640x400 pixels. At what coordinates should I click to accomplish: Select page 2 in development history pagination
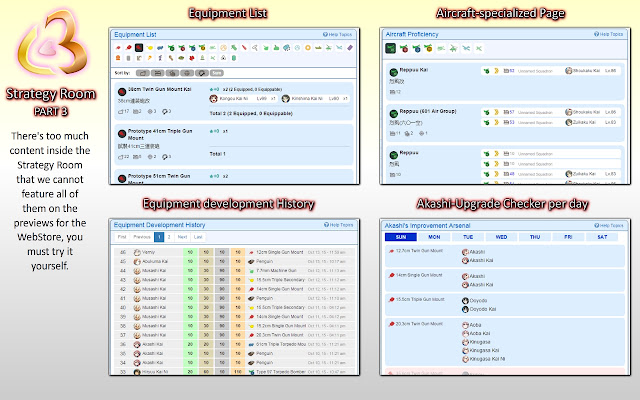tap(169, 237)
